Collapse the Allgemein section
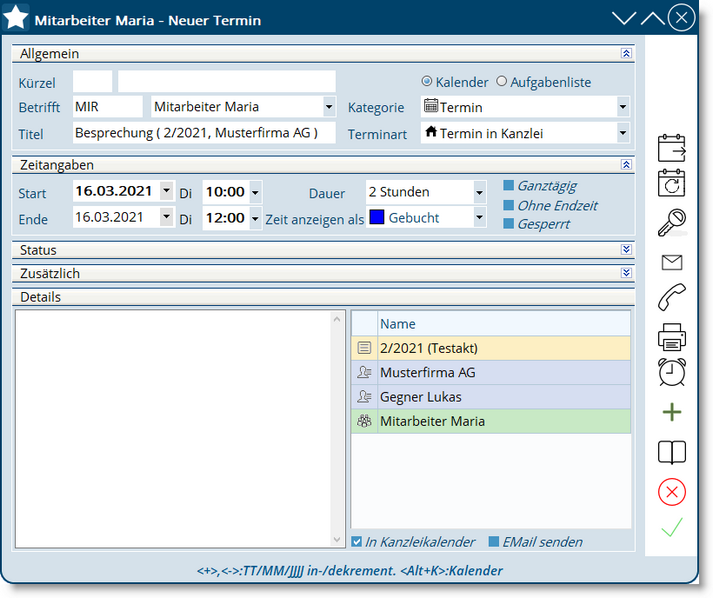The height and width of the screenshot is (598, 713). [626, 53]
